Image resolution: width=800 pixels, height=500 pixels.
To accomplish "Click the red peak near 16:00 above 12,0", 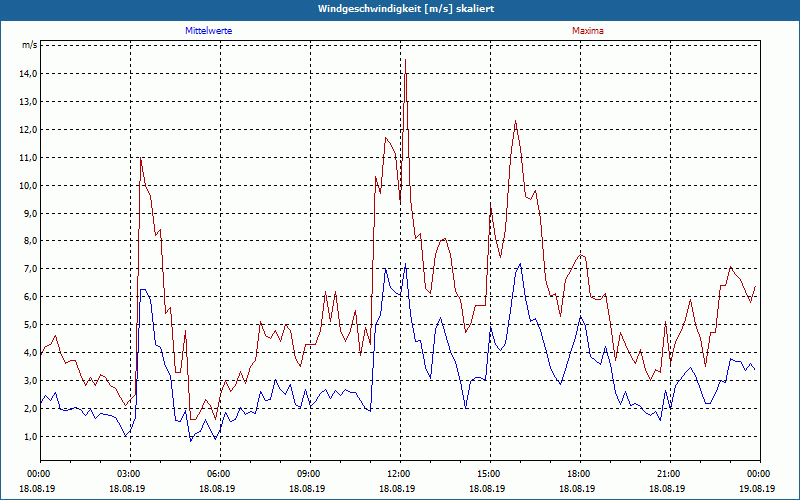I will [x=516, y=121].
